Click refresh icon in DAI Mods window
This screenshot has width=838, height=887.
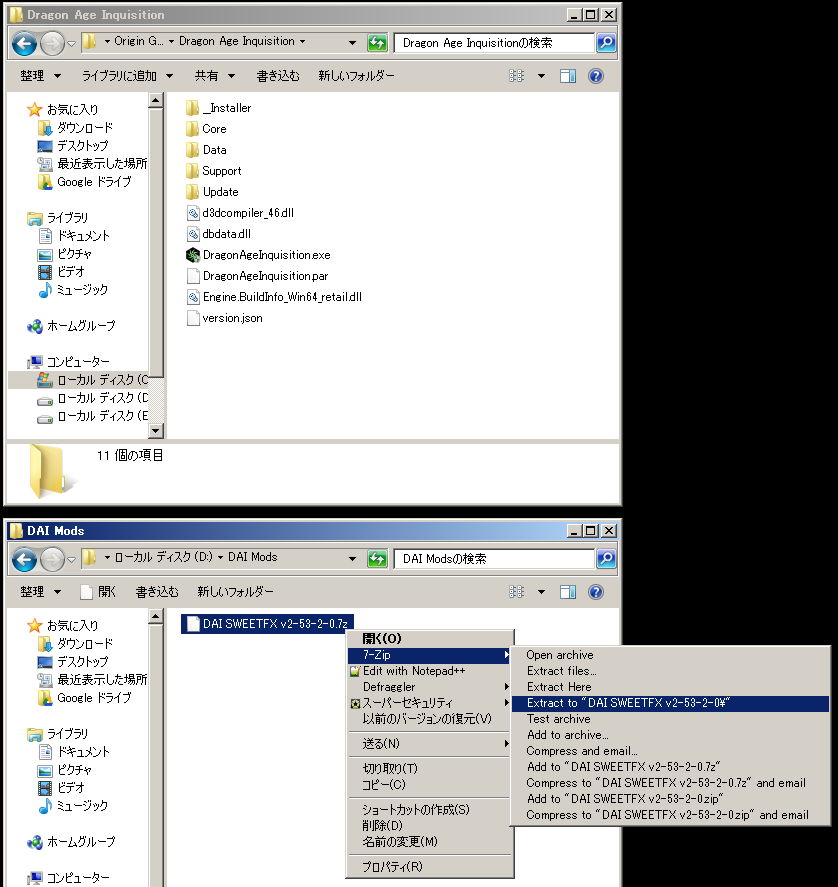click(377, 559)
